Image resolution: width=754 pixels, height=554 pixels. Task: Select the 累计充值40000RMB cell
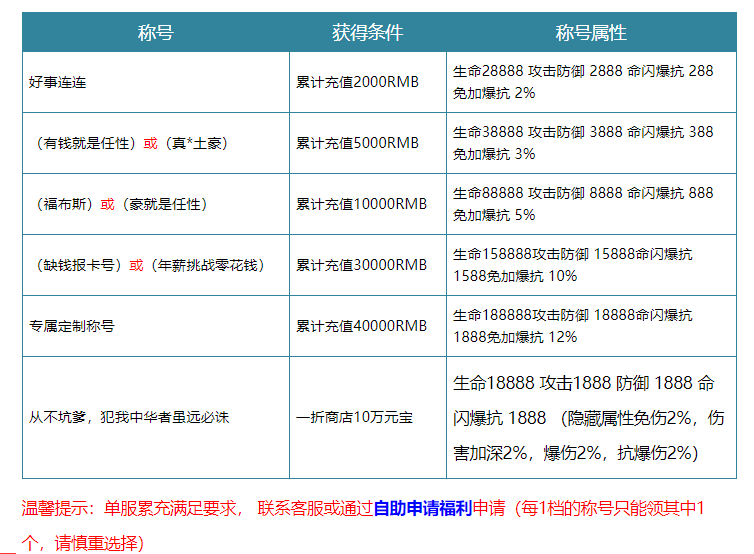(368, 326)
